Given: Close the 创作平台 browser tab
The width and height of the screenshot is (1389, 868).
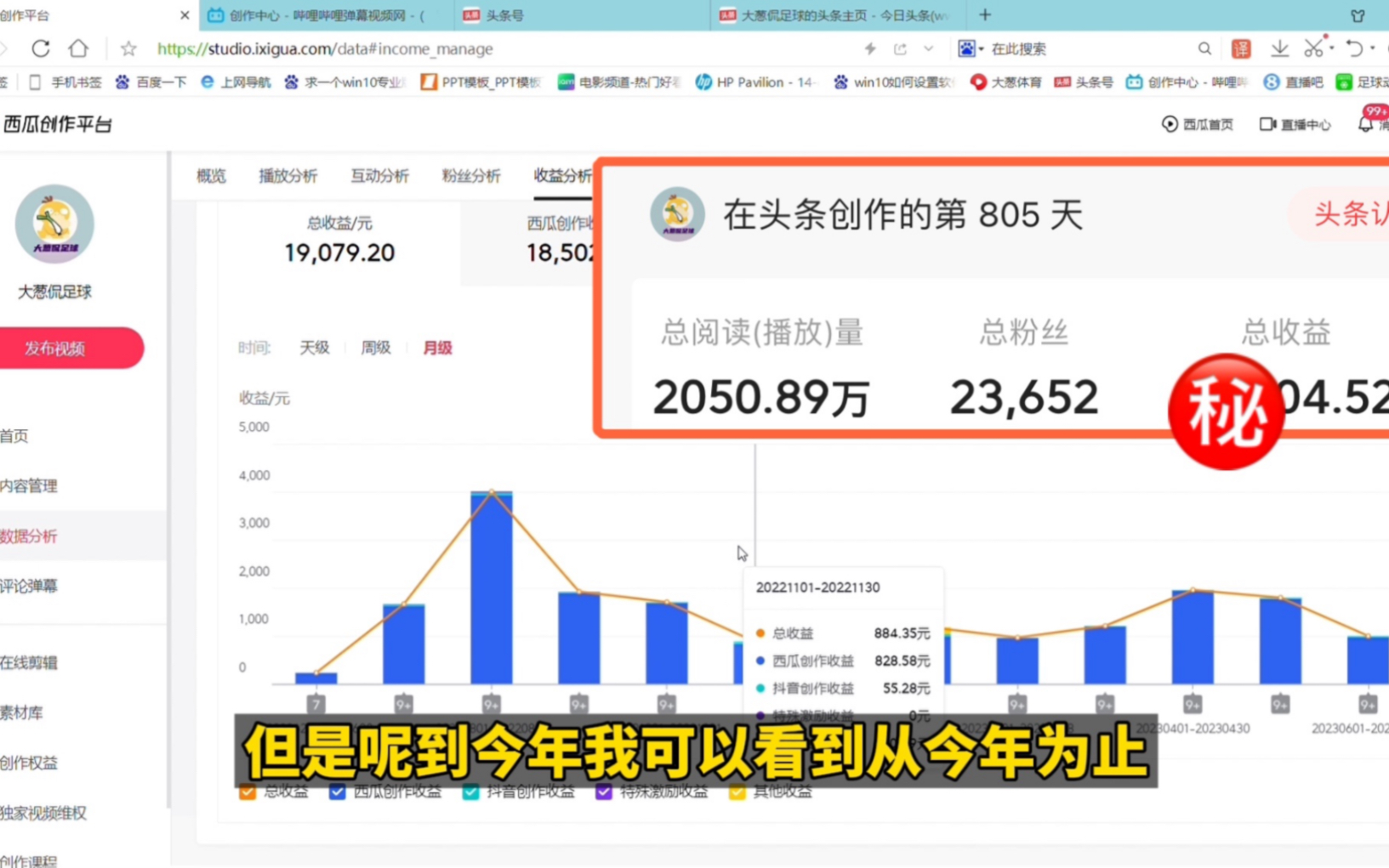Looking at the screenshot, I should tap(185, 15).
